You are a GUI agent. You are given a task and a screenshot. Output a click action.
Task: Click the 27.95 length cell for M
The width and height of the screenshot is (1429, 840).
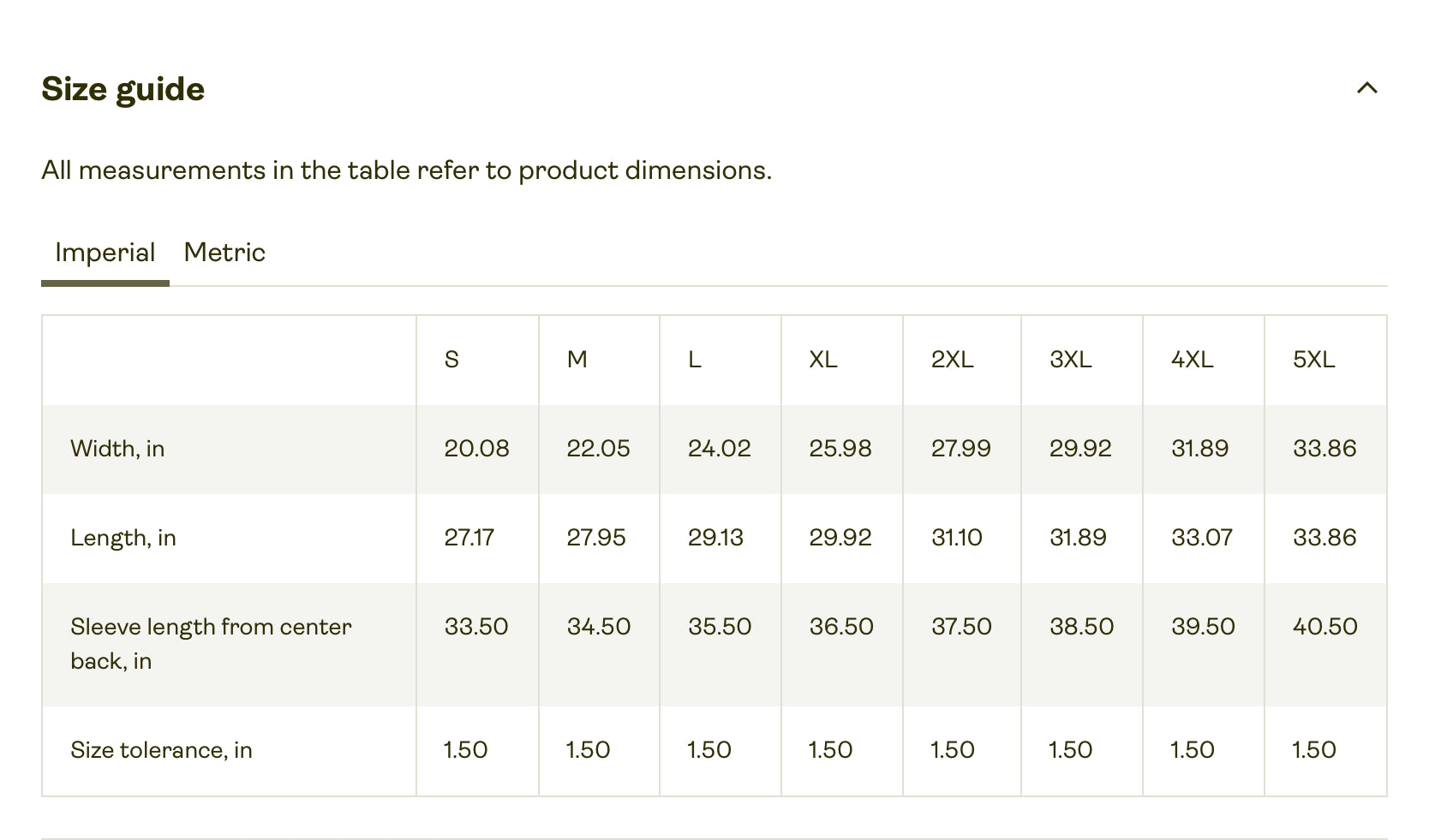click(x=596, y=538)
